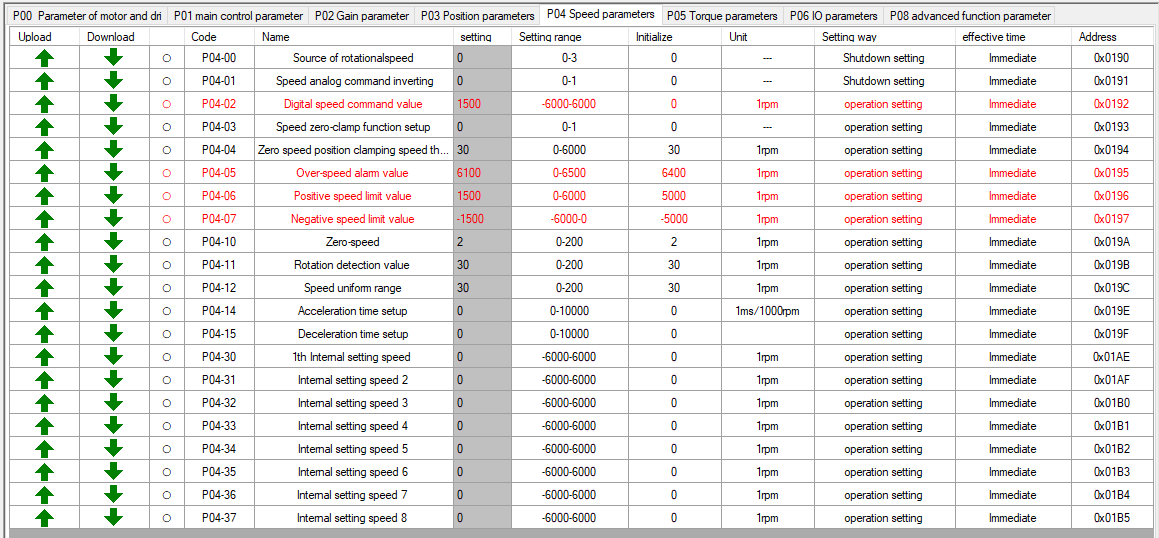Image resolution: width=1159 pixels, height=538 pixels.
Task: Click address cell 0x0192
Action: click(1112, 104)
